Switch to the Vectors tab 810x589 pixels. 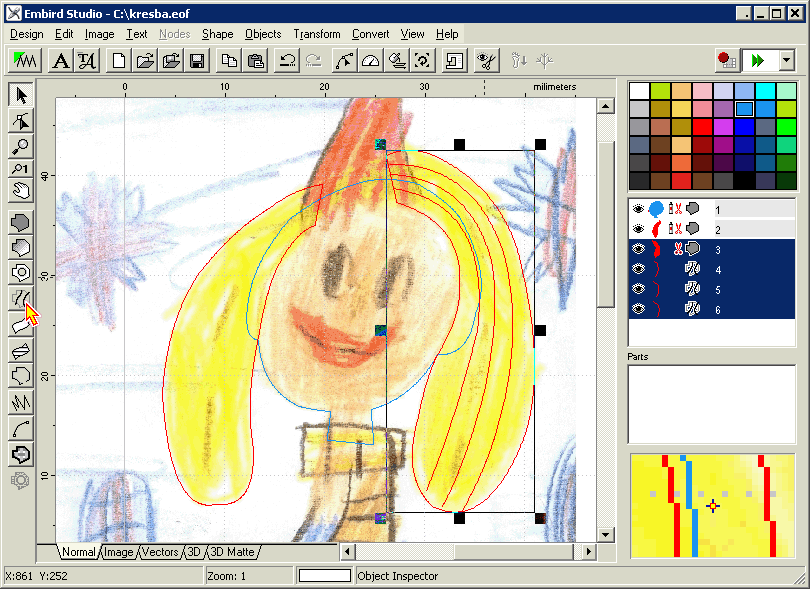click(160, 552)
